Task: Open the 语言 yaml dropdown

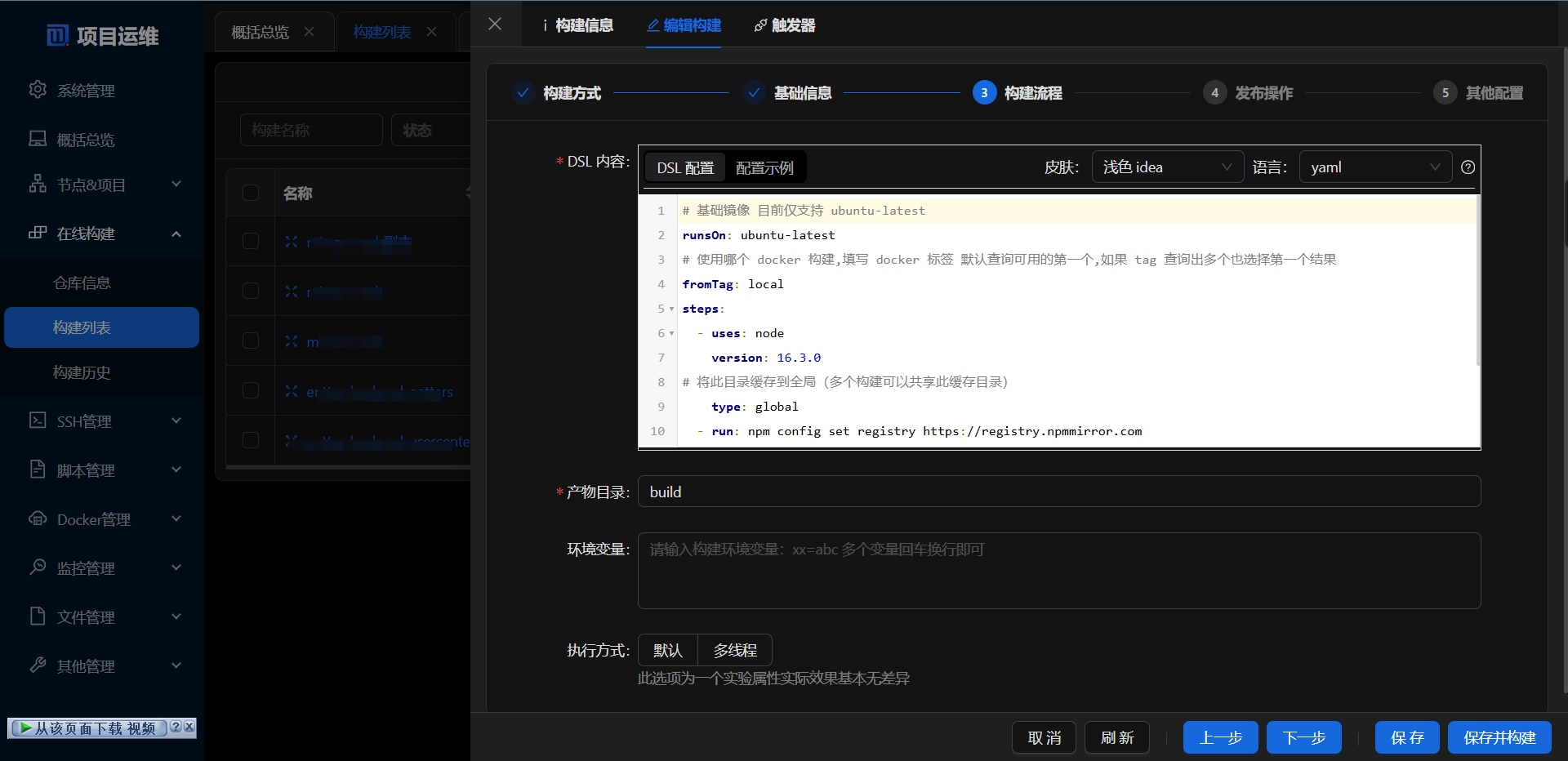Action: click(x=1374, y=167)
